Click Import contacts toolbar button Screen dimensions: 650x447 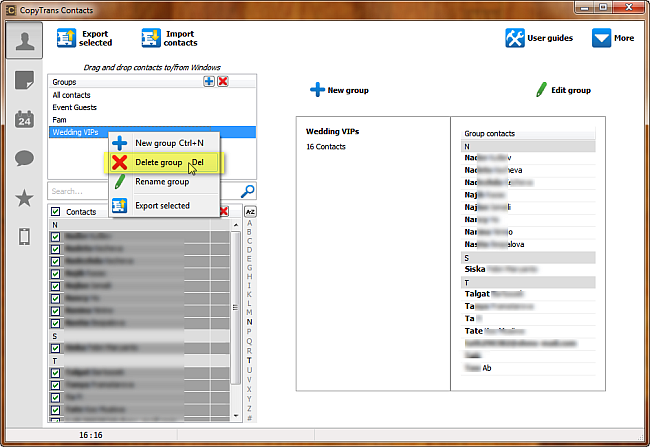170,38
